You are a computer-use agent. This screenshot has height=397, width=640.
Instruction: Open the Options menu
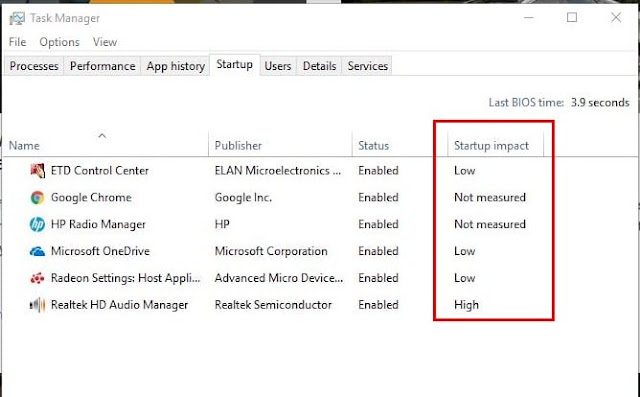pos(60,42)
